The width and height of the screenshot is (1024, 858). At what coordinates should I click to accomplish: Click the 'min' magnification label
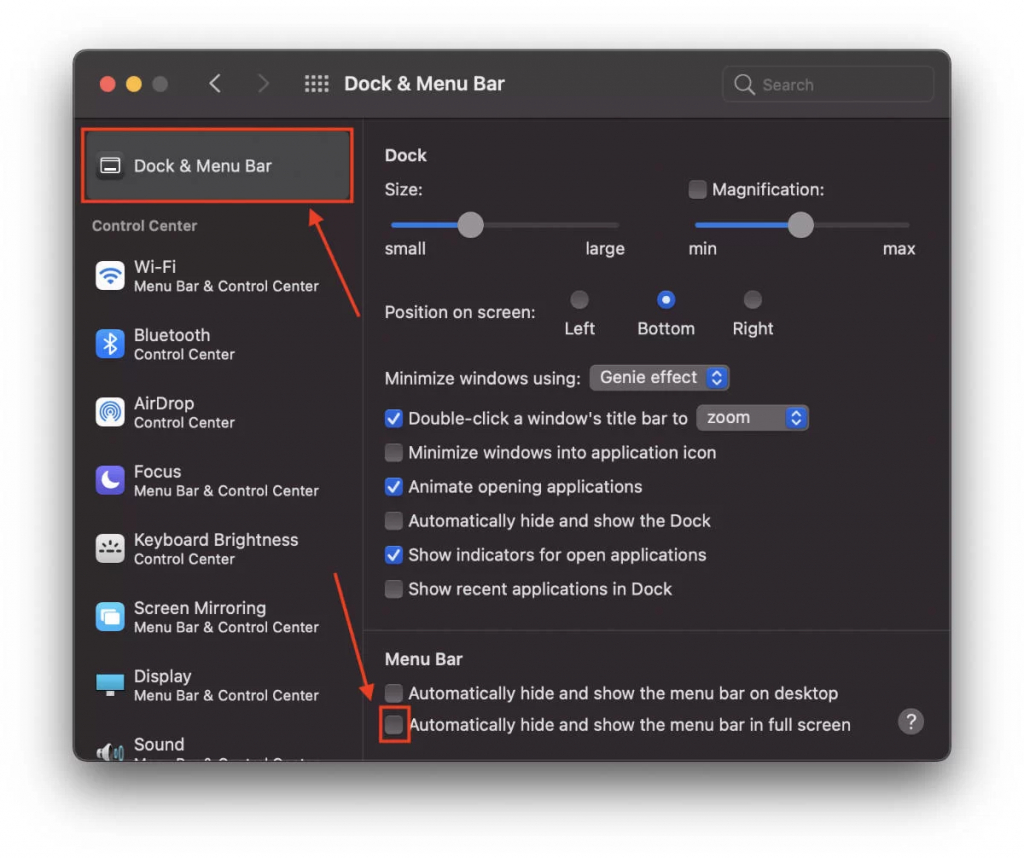click(x=702, y=249)
